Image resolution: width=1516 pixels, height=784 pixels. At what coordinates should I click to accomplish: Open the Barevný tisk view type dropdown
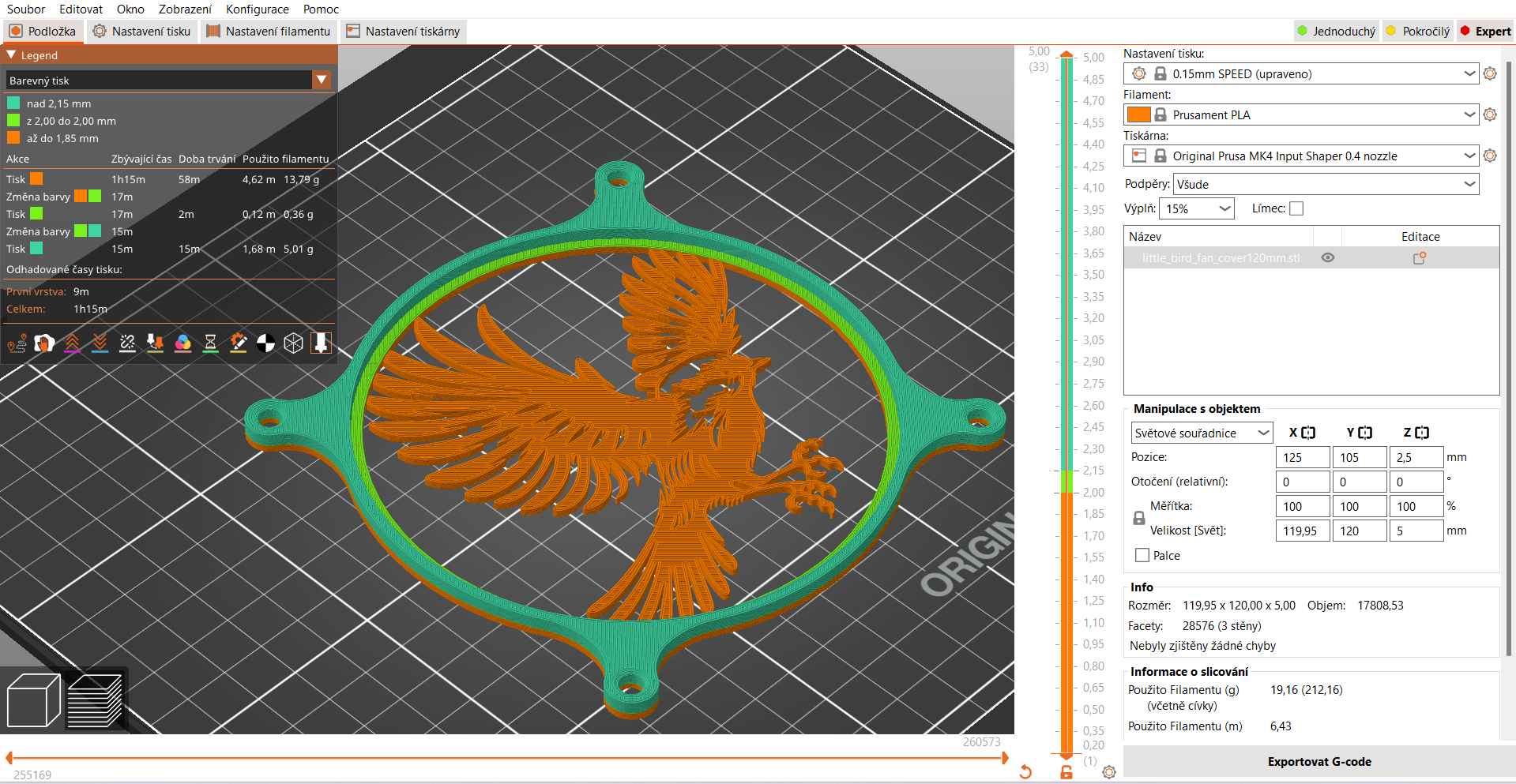point(321,80)
